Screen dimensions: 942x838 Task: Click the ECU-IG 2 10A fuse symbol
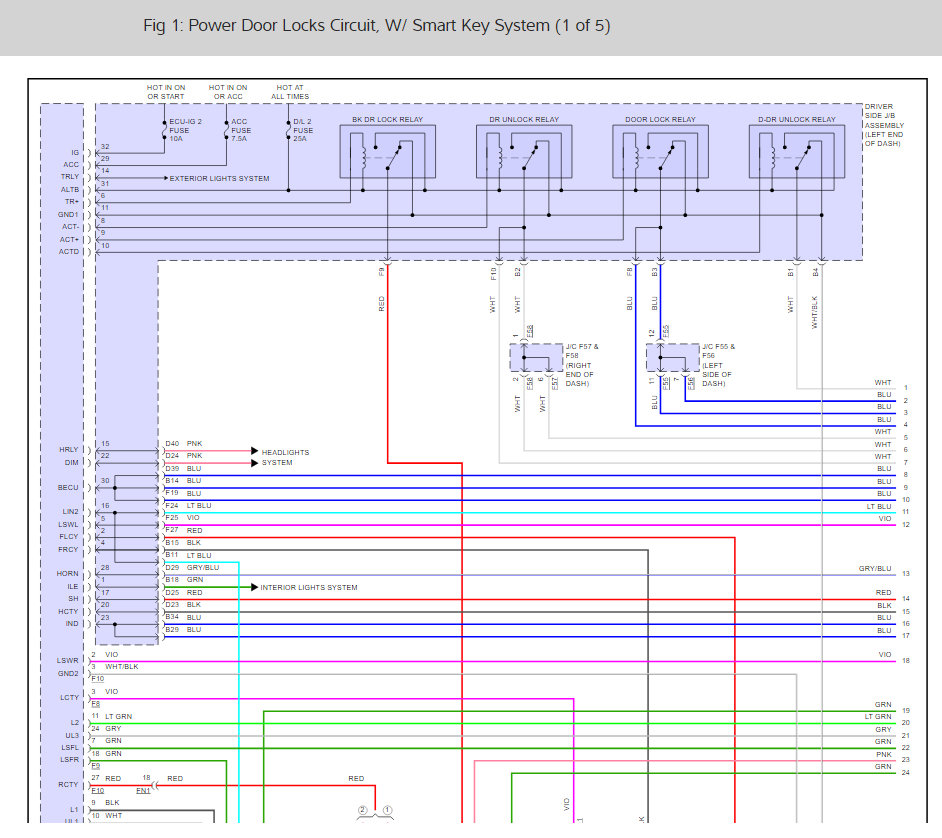164,129
